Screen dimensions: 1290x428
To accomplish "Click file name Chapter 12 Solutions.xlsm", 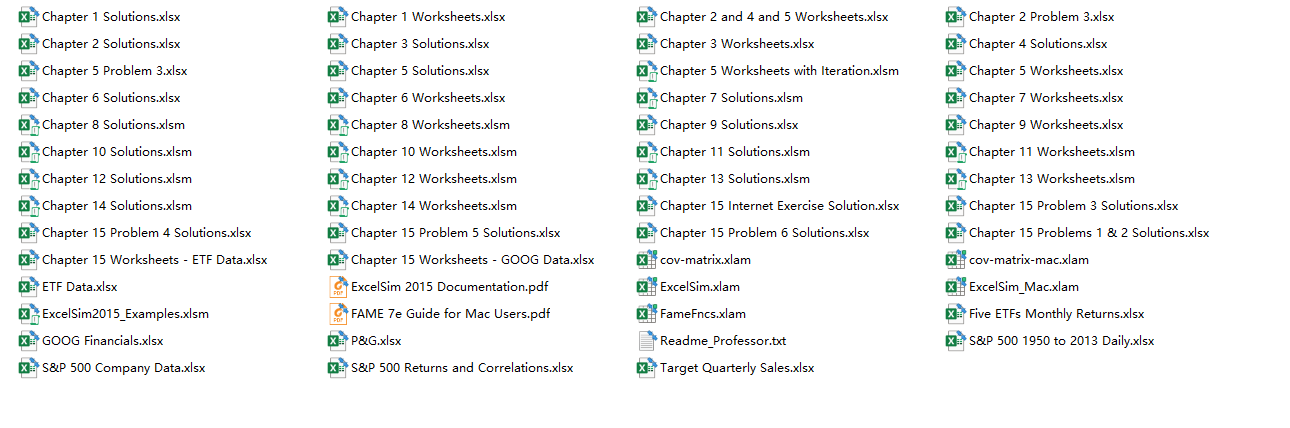I will pos(117,179).
